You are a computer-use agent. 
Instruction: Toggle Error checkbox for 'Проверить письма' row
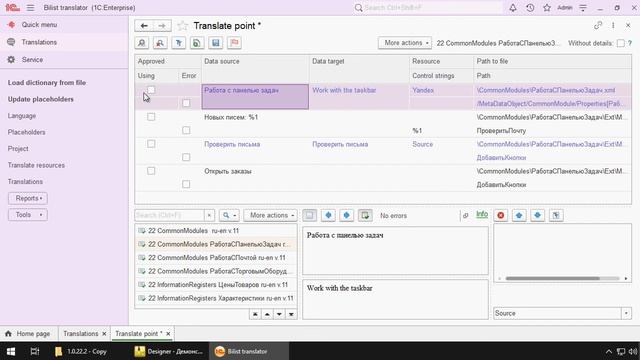click(x=186, y=157)
